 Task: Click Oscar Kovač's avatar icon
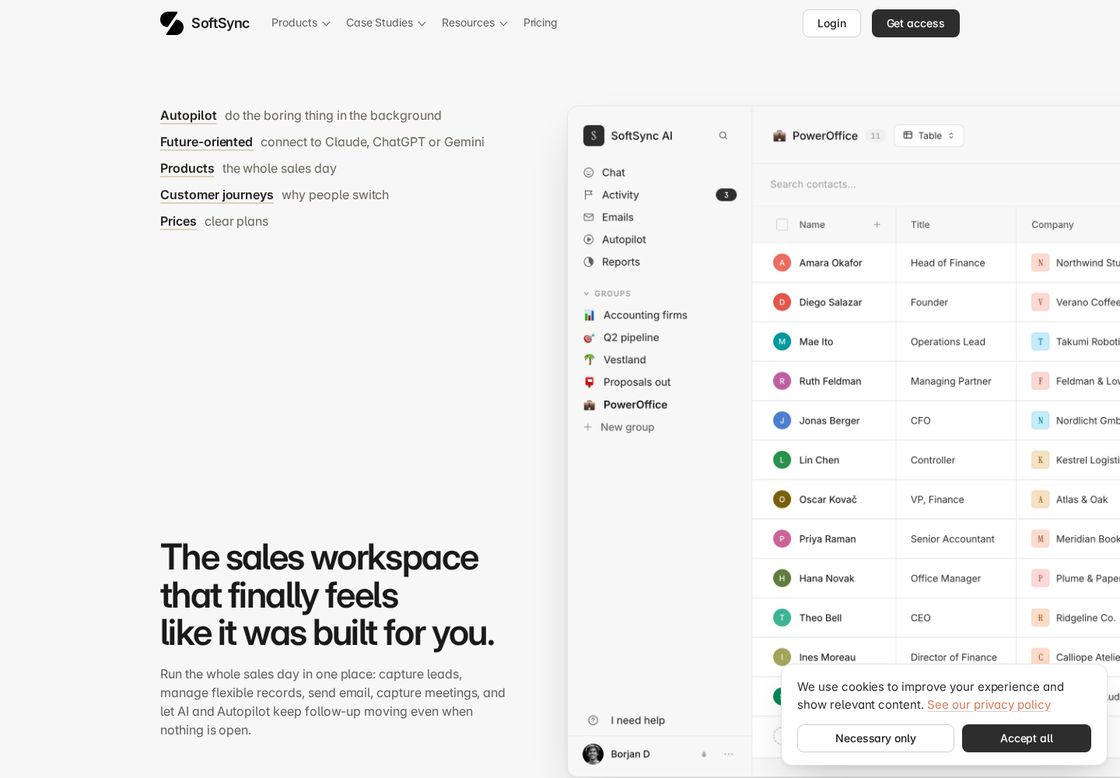[x=782, y=499]
